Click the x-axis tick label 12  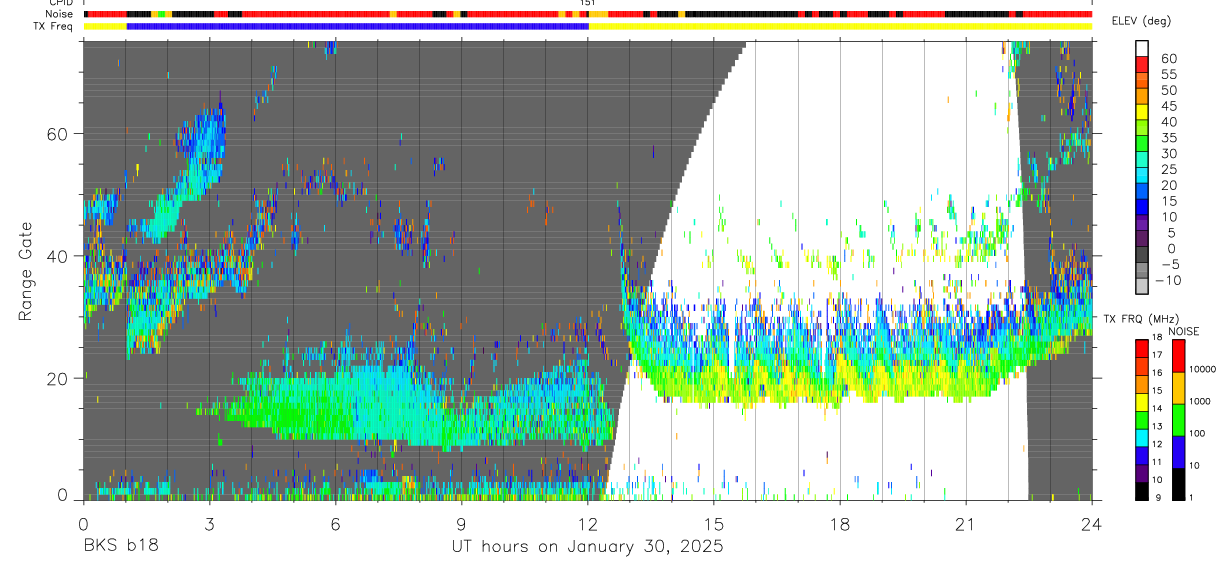click(587, 523)
